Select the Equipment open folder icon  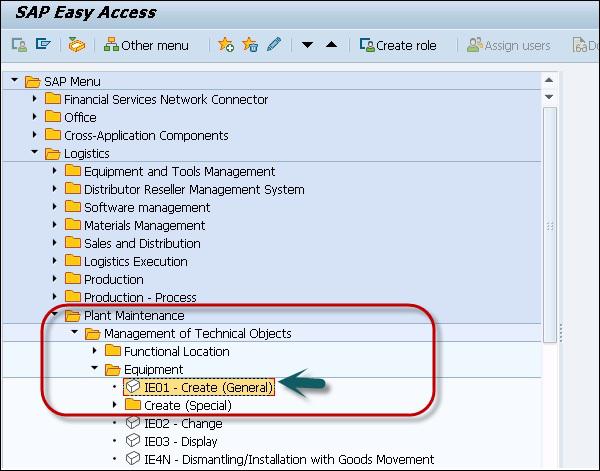[x=113, y=370]
